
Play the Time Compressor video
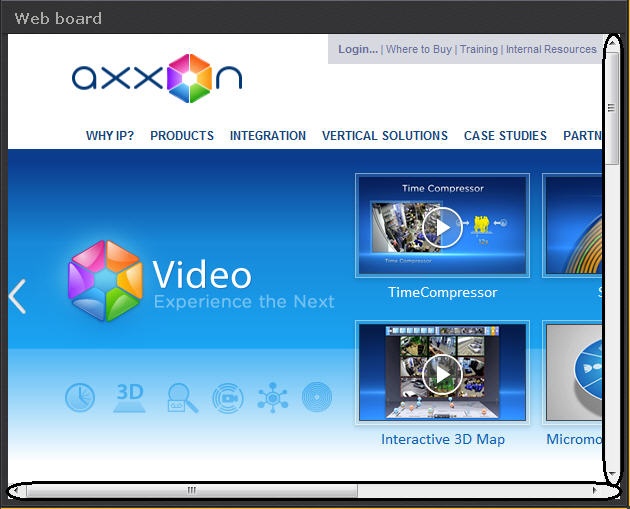coord(442,227)
